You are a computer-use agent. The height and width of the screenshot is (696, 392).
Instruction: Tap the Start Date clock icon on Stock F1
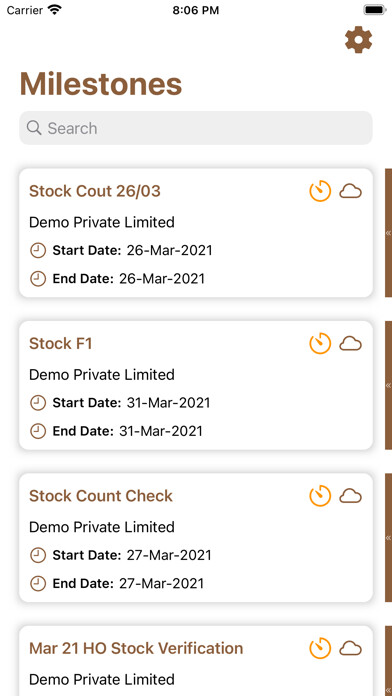point(38,403)
